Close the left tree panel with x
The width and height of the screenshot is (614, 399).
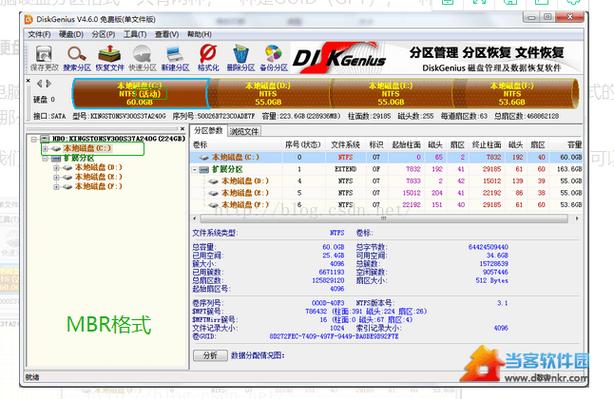(x=182, y=128)
